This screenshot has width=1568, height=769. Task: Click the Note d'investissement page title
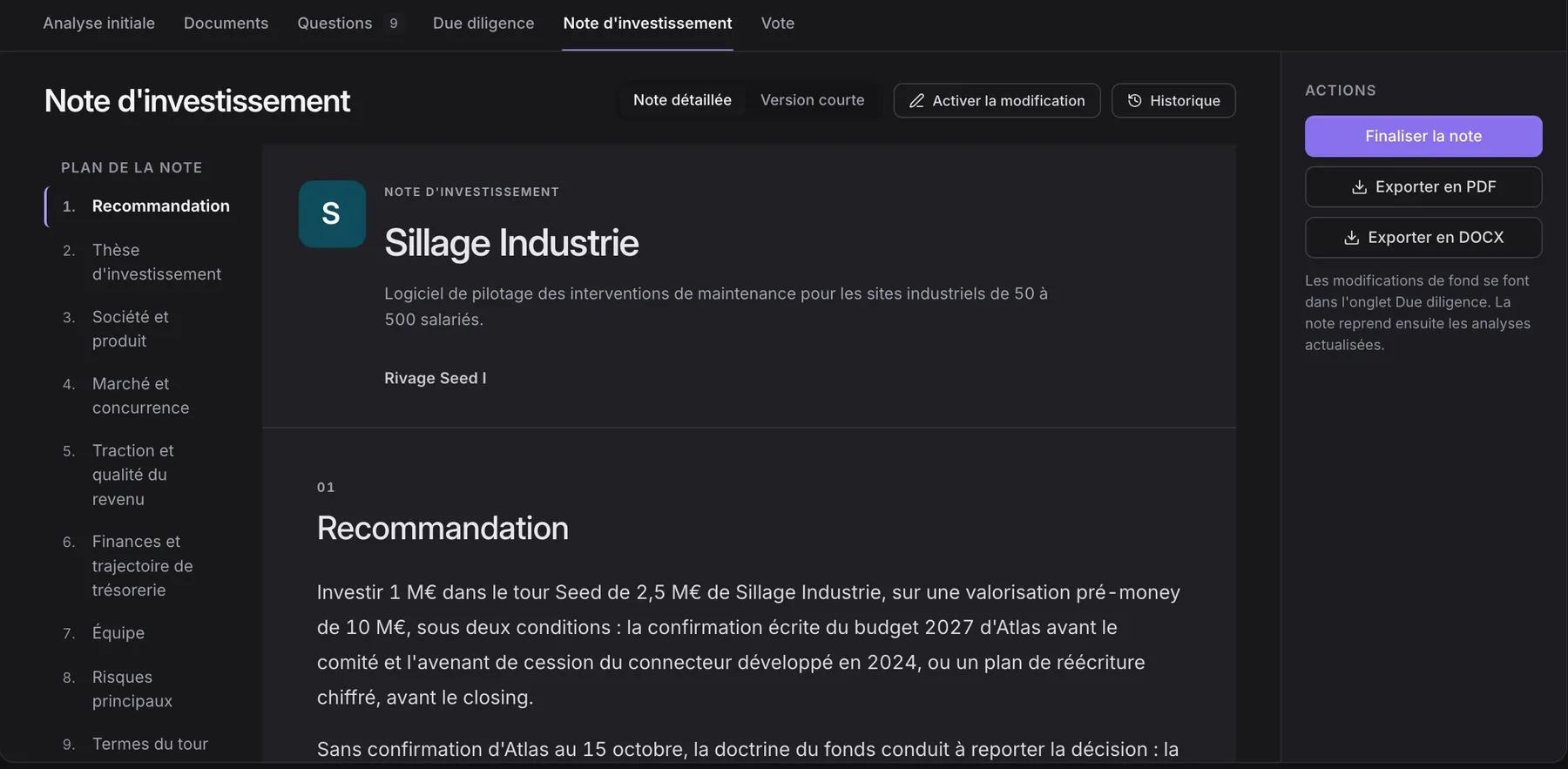tap(197, 101)
